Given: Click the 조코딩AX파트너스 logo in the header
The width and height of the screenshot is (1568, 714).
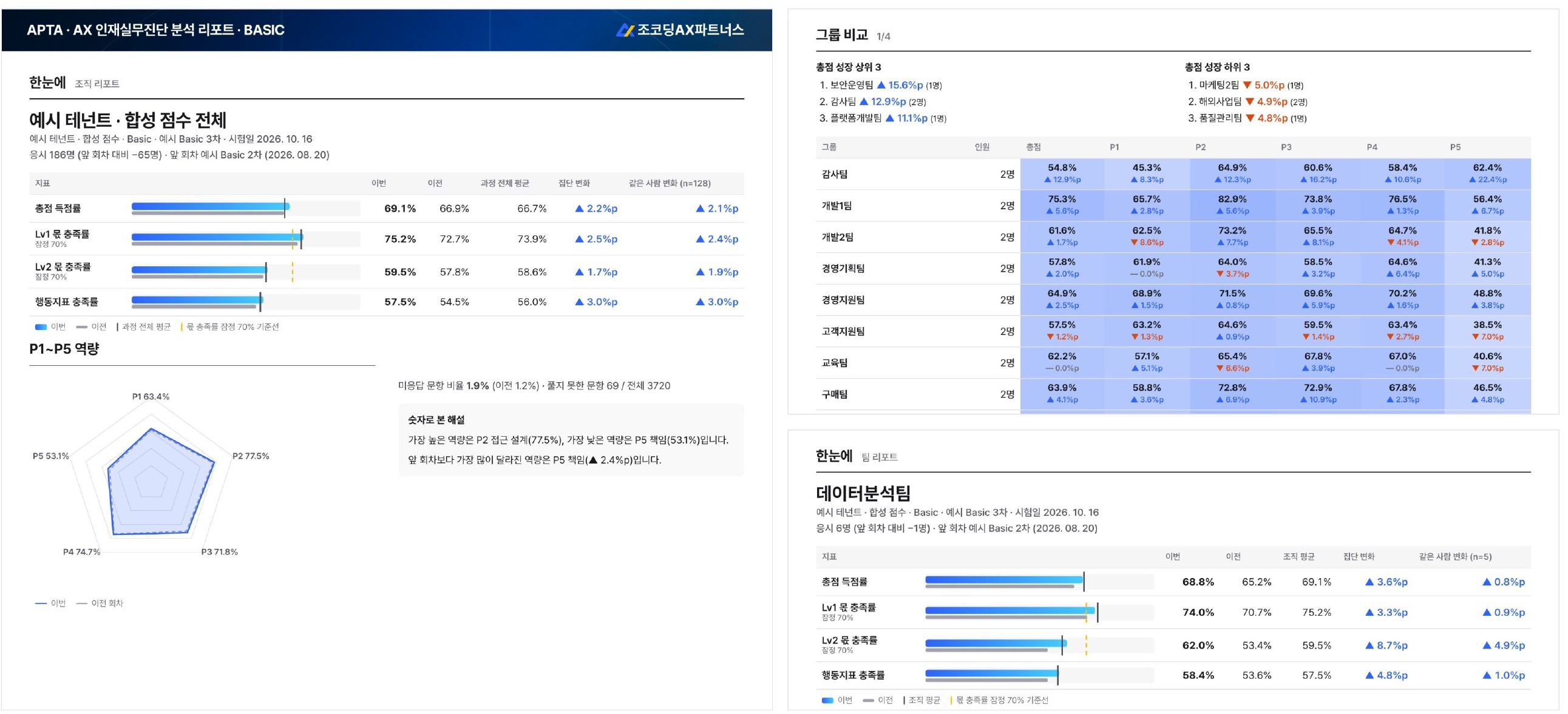Looking at the screenshot, I should [x=679, y=30].
